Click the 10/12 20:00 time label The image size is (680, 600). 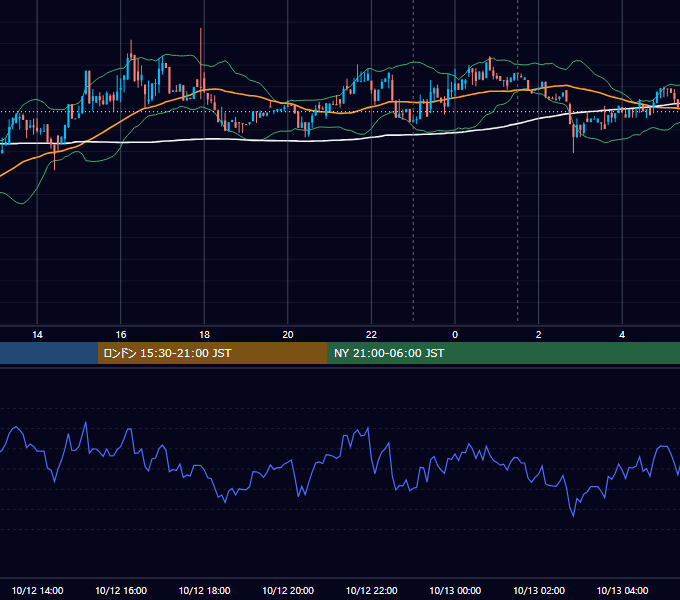(x=288, y=590)
